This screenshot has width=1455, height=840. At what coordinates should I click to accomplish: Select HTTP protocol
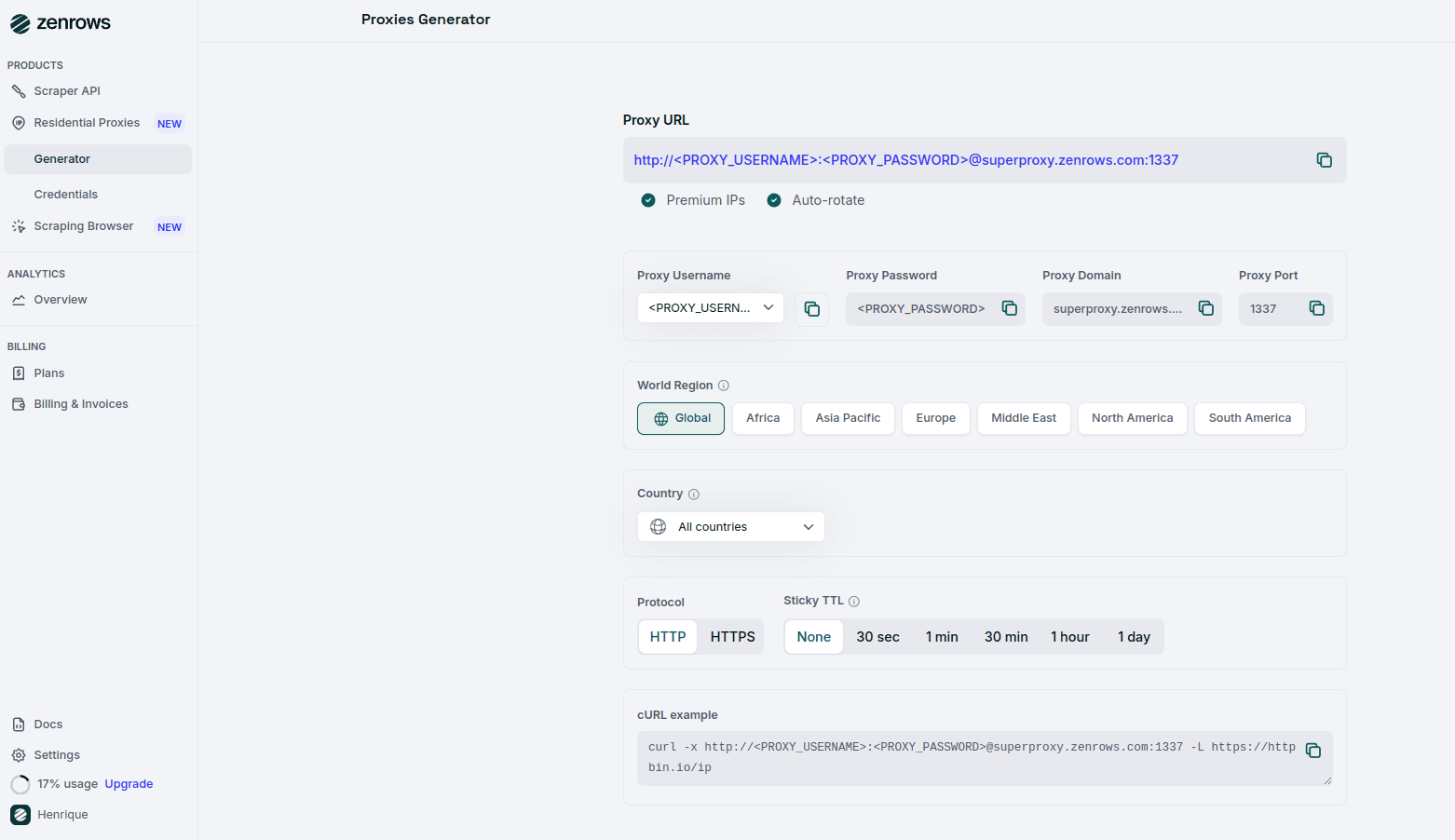[668, 637]
